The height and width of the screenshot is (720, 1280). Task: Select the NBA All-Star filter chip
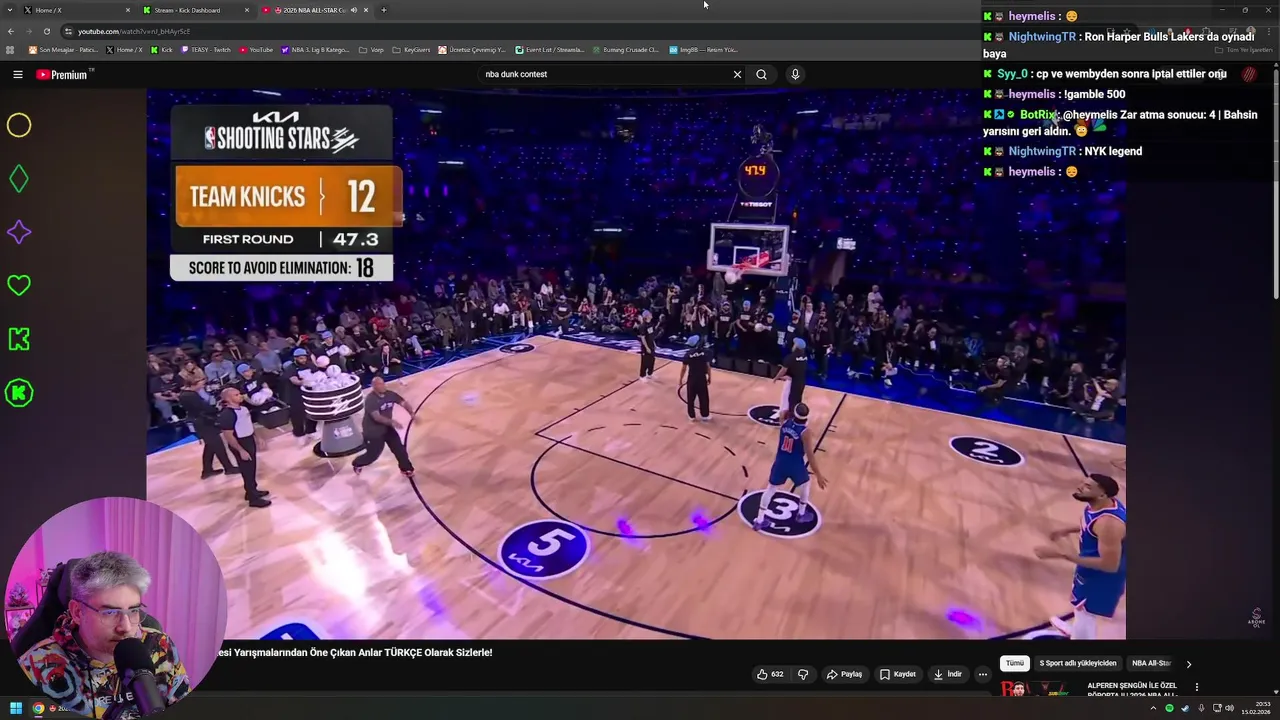1151,663
